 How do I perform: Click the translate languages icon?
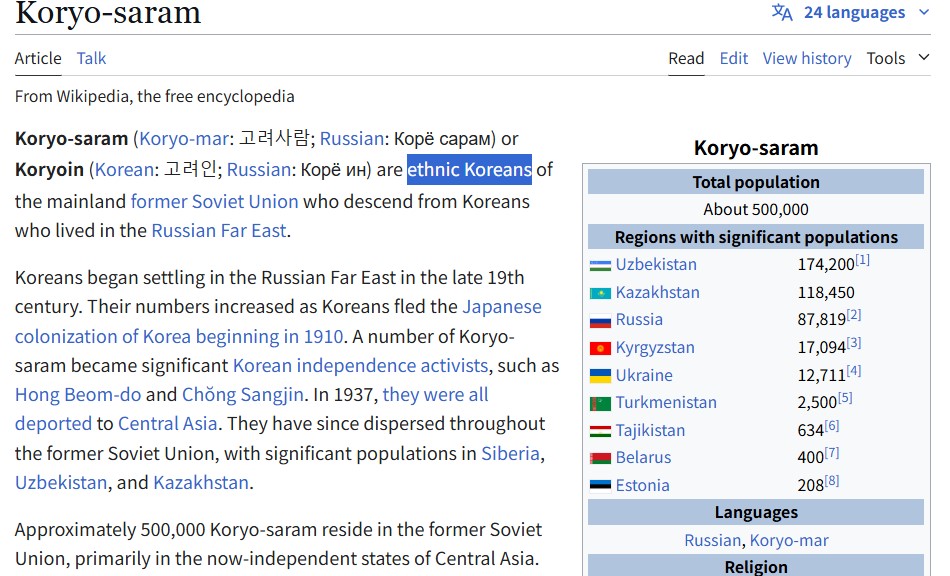(782, 12)
